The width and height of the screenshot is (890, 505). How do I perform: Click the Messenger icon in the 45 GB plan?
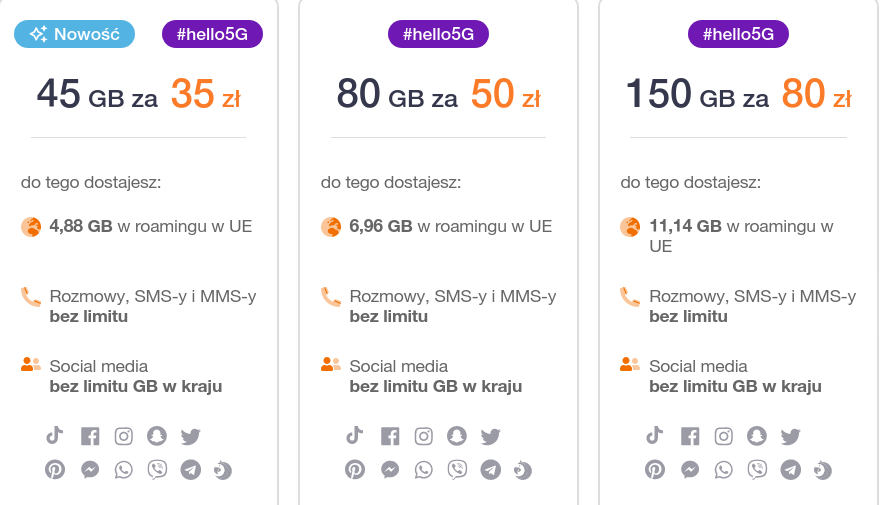click(90, 469)
